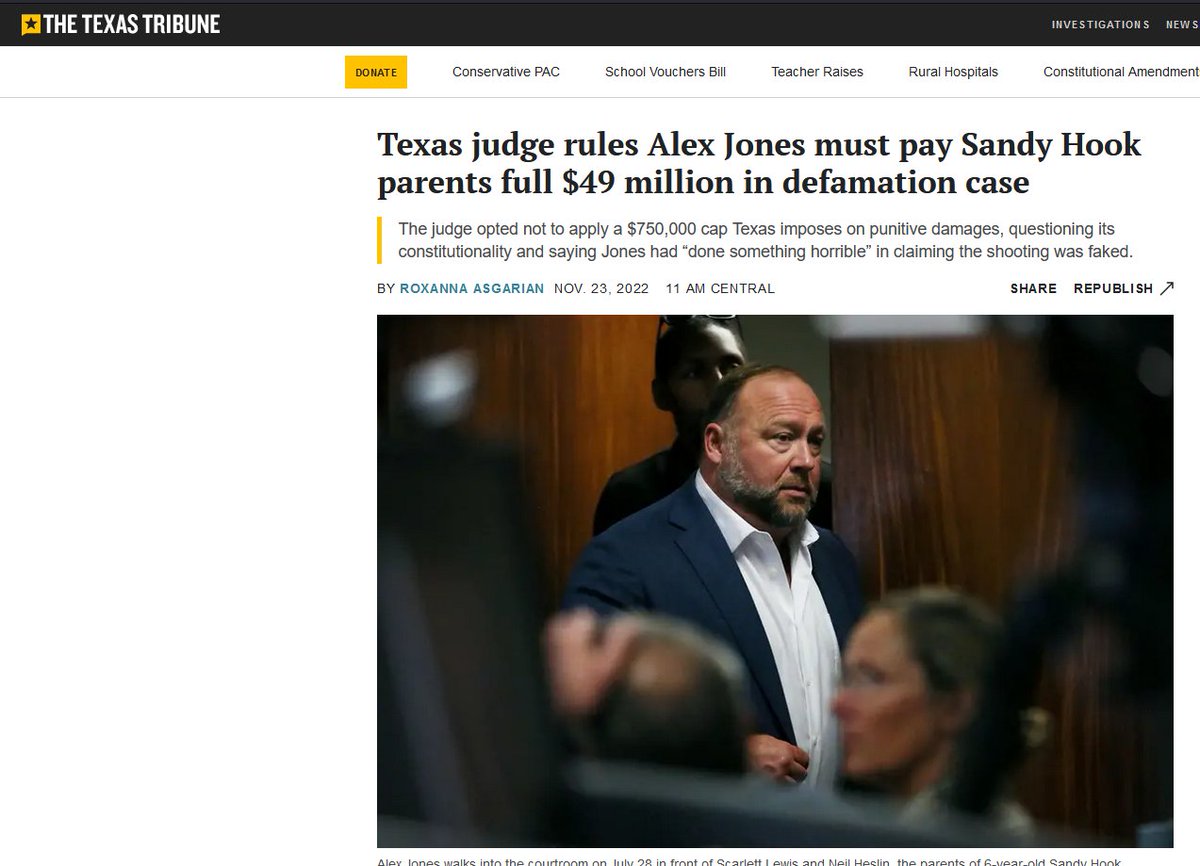Open the News menu item
Screen dimensions: 1200x866
pyautogui.click(x=1182, y=25)
